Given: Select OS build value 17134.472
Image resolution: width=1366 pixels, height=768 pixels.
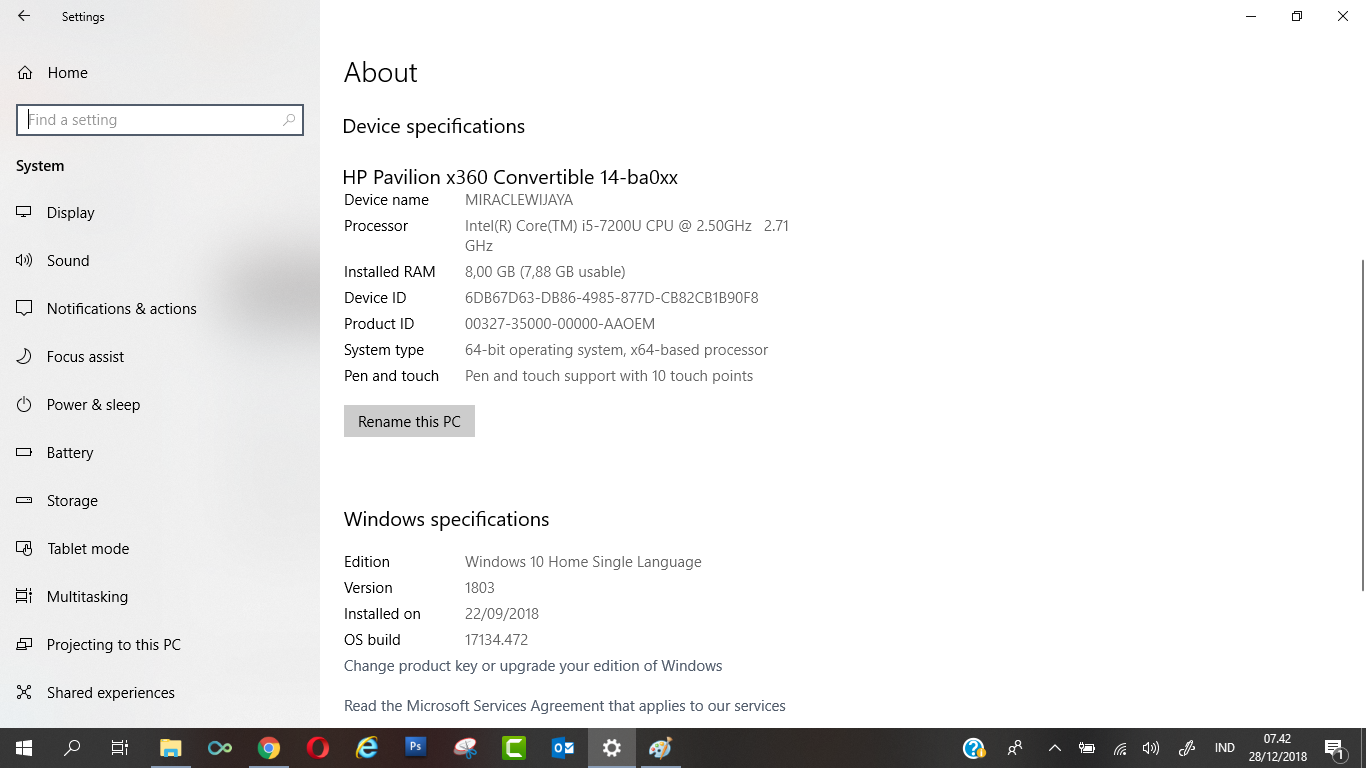Looking at the screenshot, I should (496, 640).
